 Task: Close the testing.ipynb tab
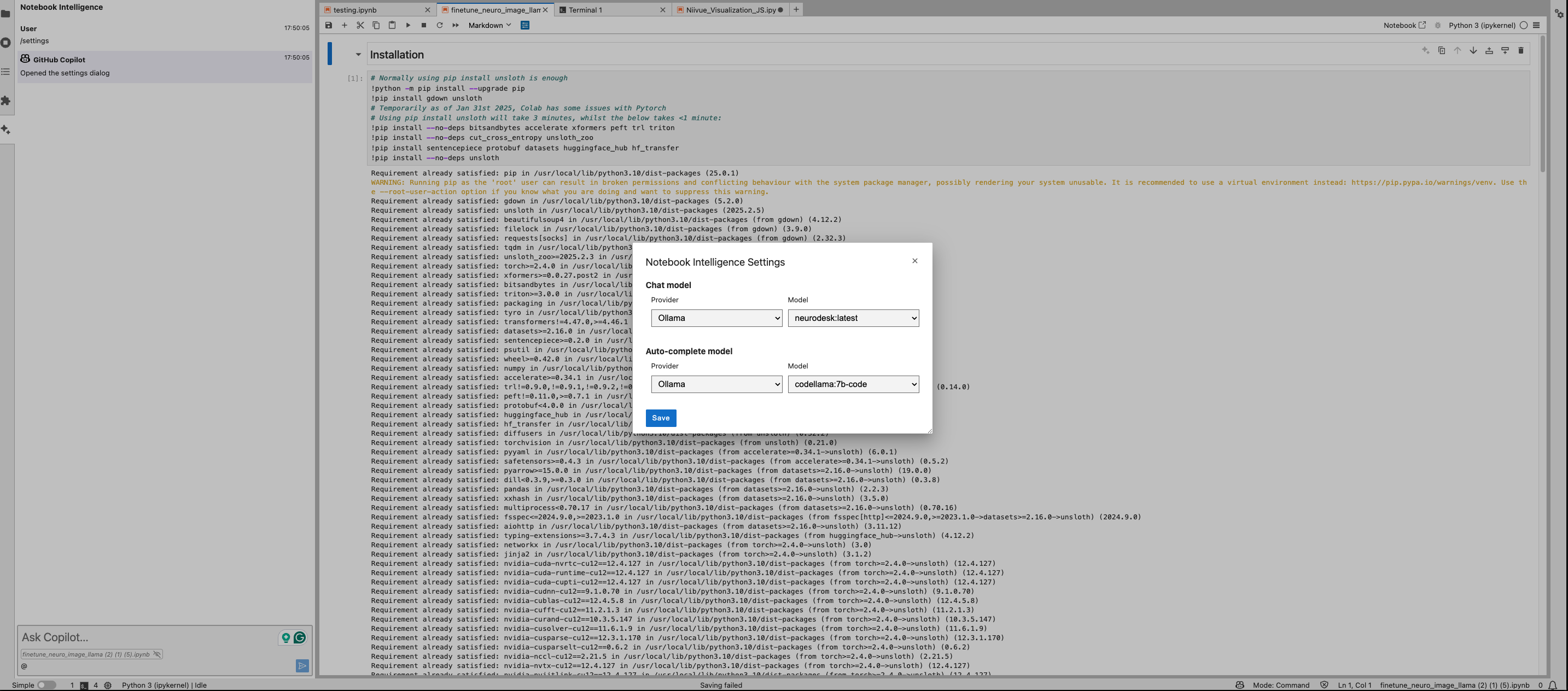pos(427,10)
